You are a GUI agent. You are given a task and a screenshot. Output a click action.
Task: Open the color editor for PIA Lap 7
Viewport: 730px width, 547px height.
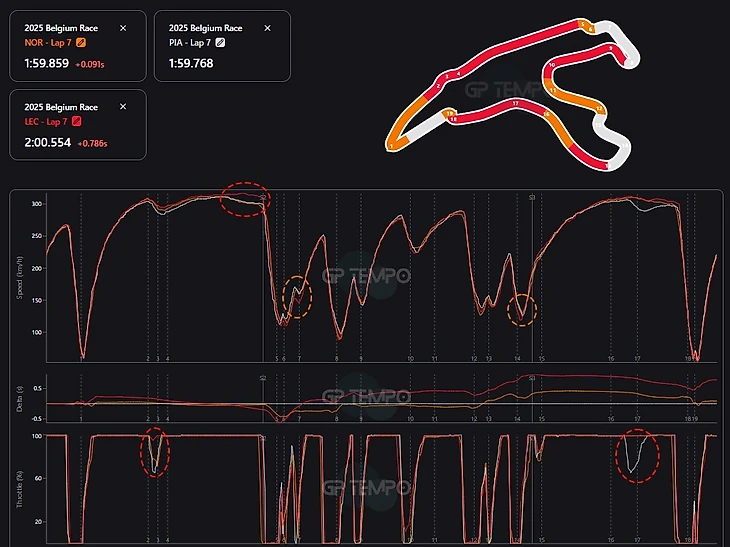pyautogui.click(x=220, y=42)
